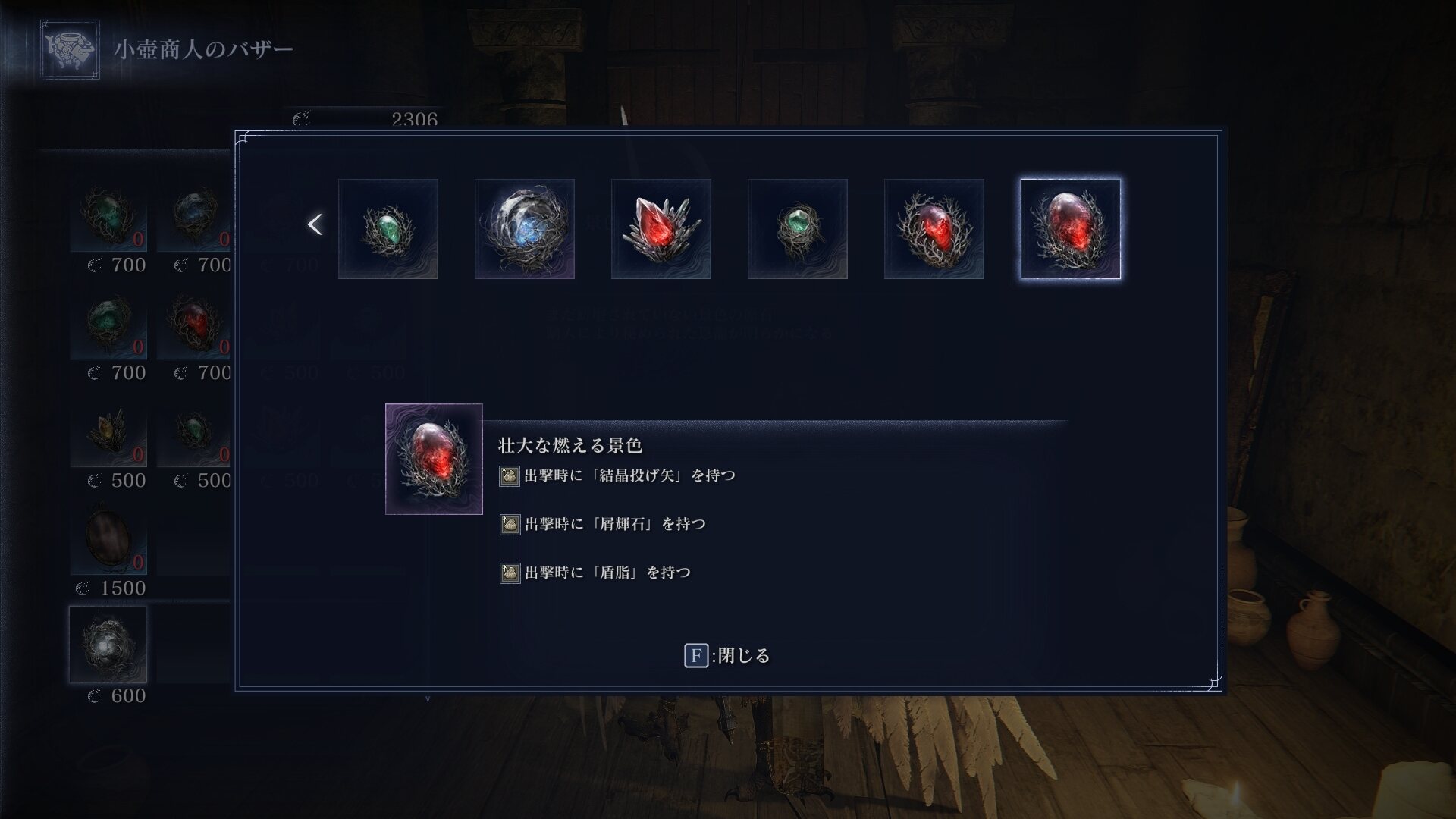Select the blue moon relic in the carousel
The height and width of the screenshot is (819, 1456).
[525, 229]
